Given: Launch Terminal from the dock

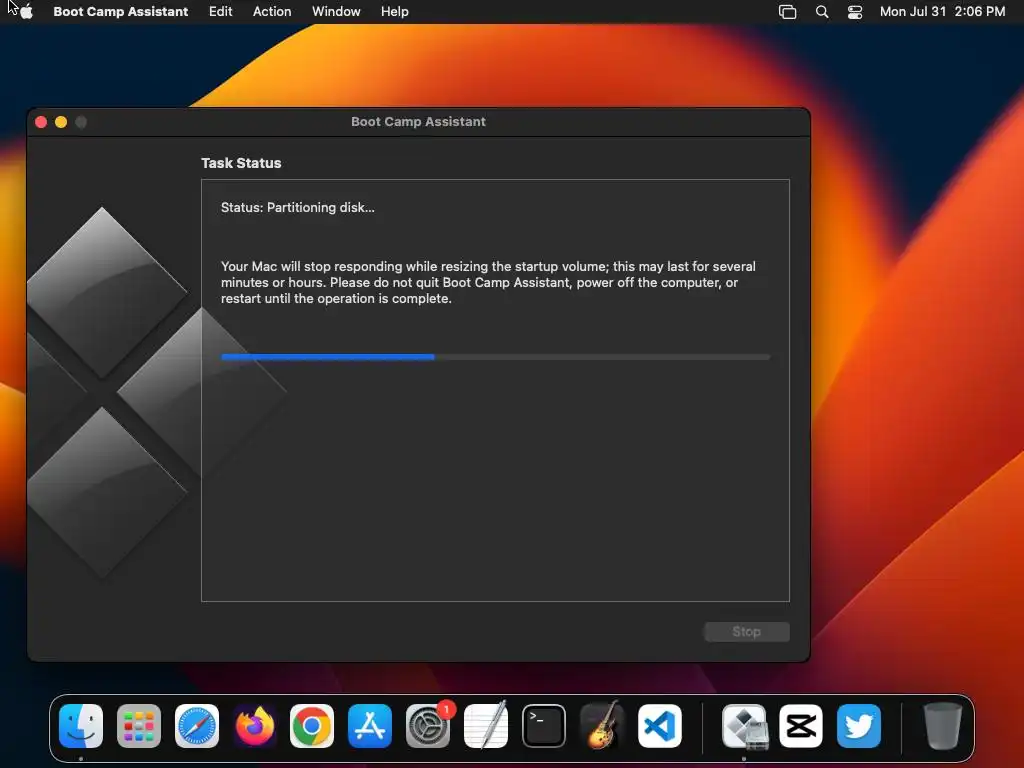Looking at the screenshot, I should click(x=544, y=726).
